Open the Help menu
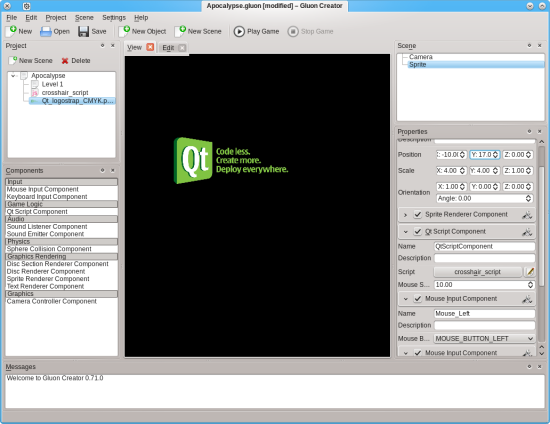Image resolution: width=550 pixels, height=424 pixels. tap(141, 18)
